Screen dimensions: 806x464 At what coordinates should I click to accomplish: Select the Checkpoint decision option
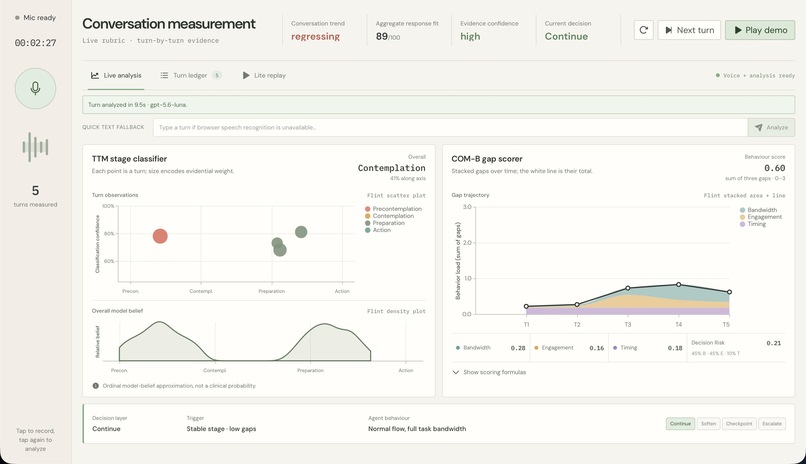[x=739, y=424]
